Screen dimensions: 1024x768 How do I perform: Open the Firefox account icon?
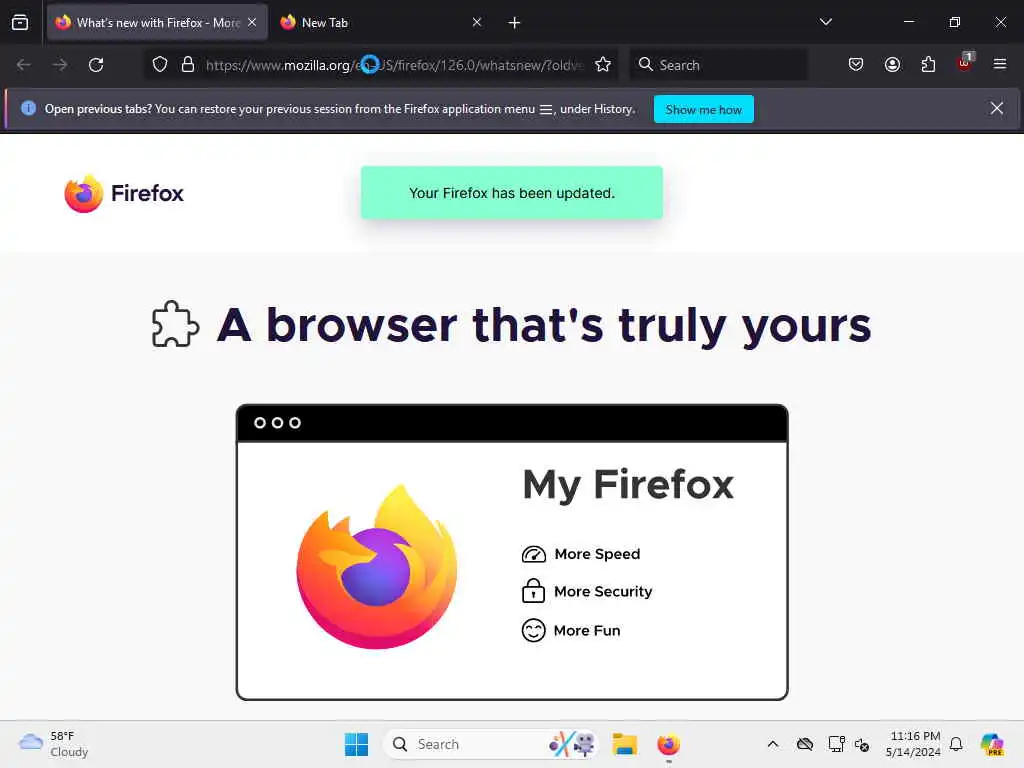click(892, 65)
